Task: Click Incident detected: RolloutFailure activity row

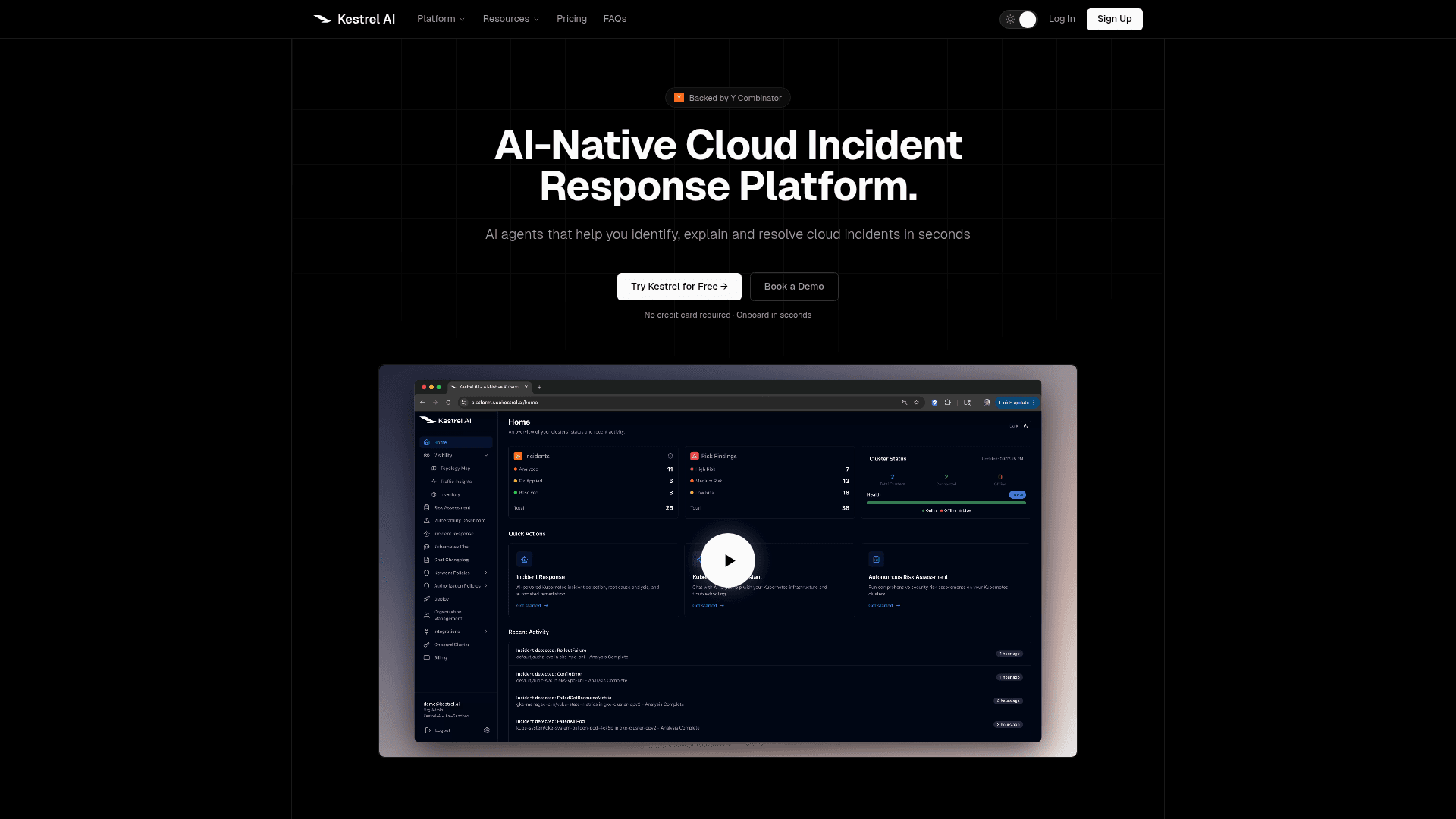Action: pyautogui.click(x=769, y=654)
